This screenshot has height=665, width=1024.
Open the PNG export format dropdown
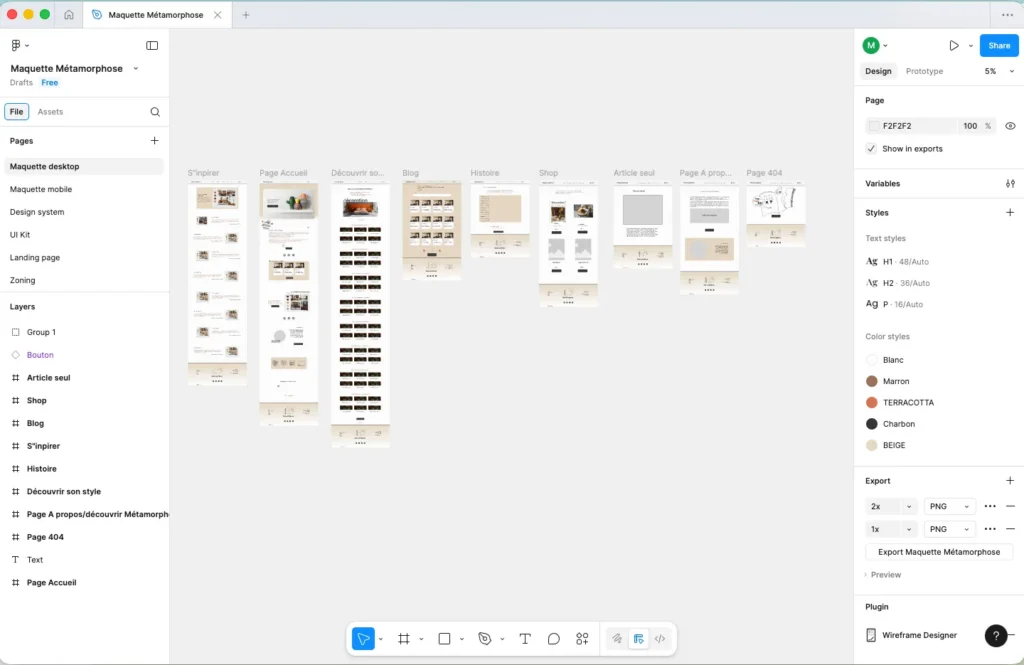coord(947,506)
